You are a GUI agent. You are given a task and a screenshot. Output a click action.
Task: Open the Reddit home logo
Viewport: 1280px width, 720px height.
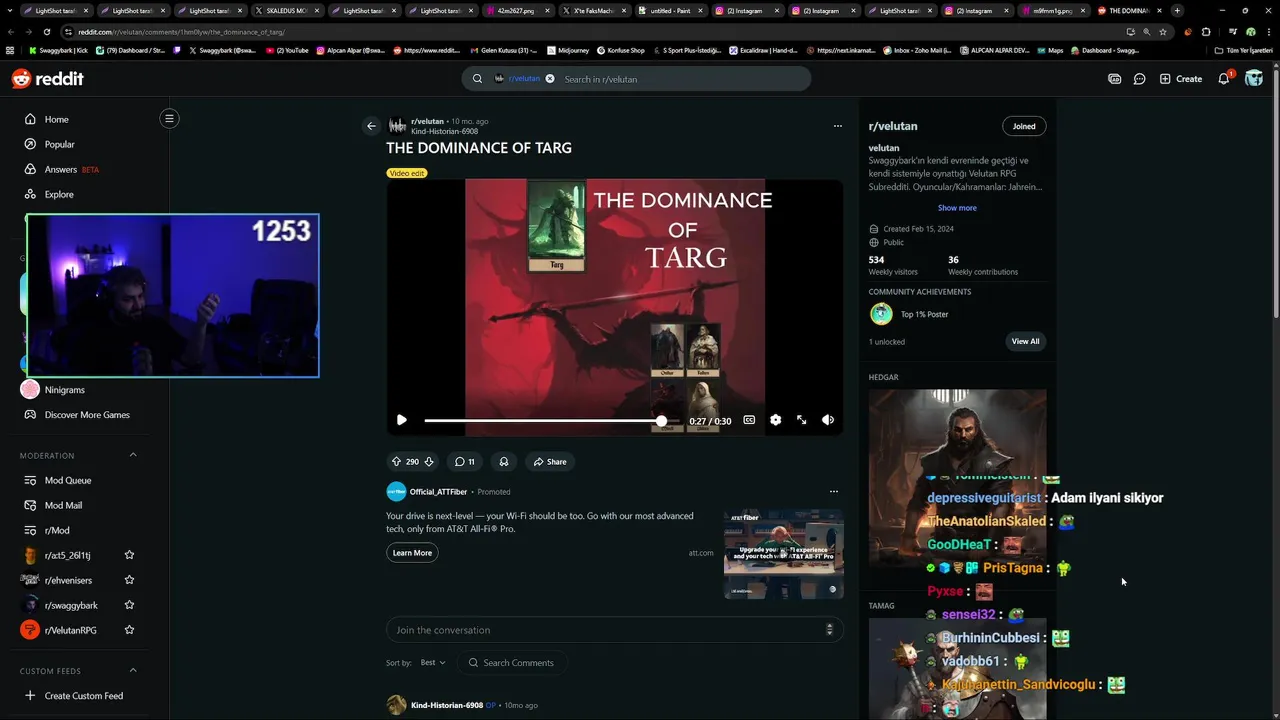47,79
